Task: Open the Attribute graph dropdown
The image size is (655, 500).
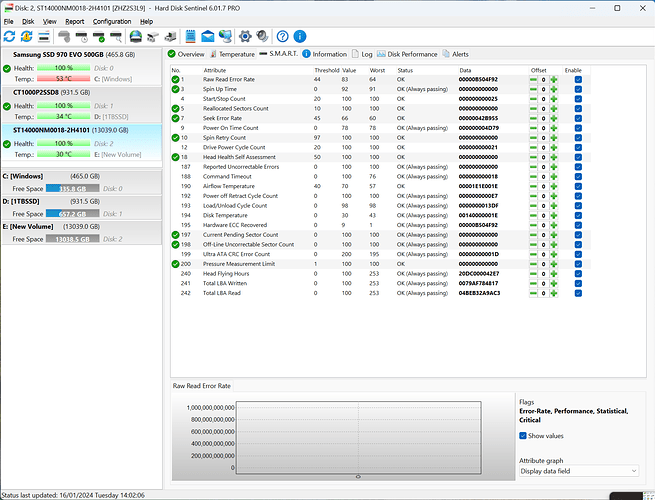Action: click(578, 470)
